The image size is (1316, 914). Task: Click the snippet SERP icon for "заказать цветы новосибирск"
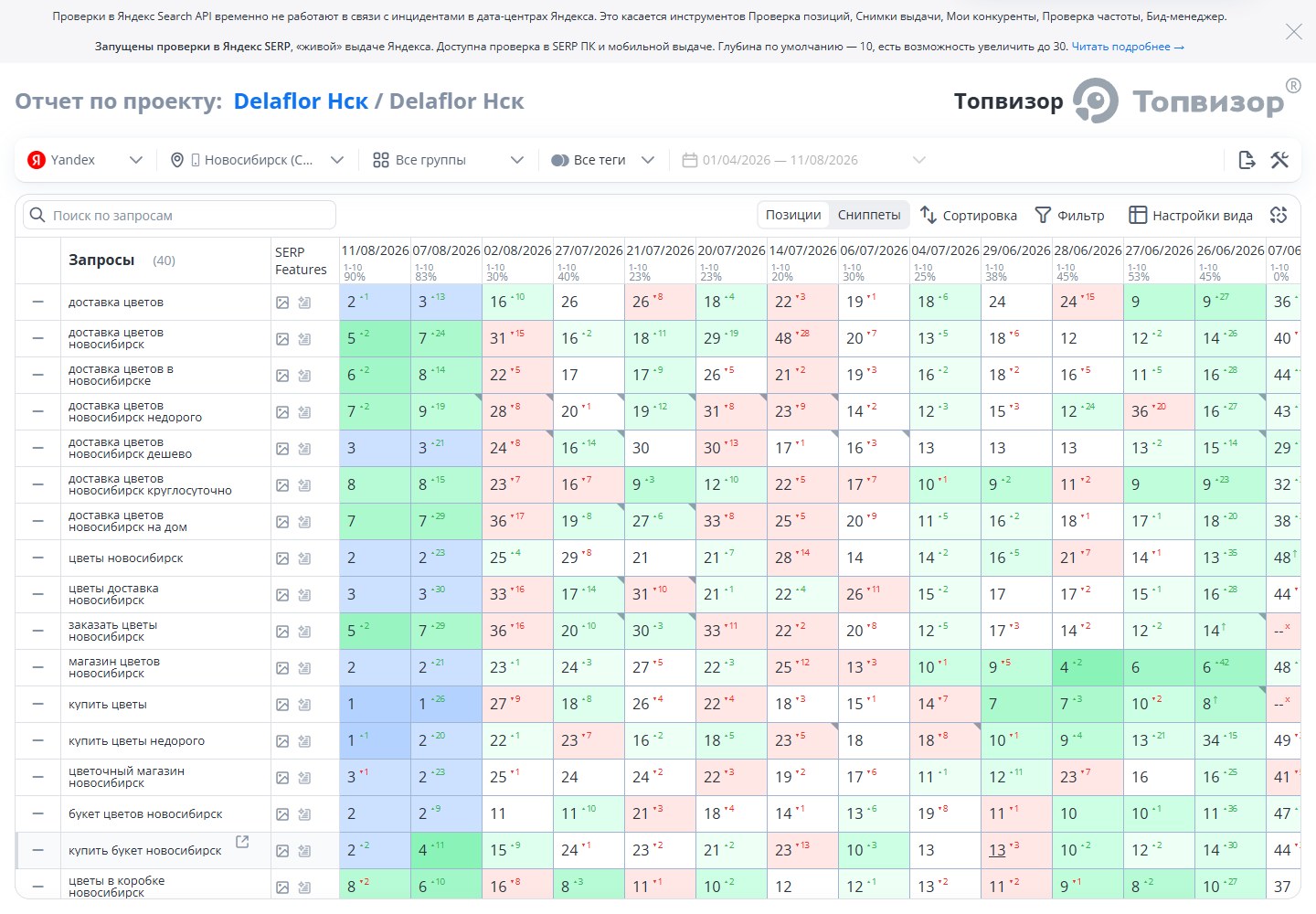[304, 632]
